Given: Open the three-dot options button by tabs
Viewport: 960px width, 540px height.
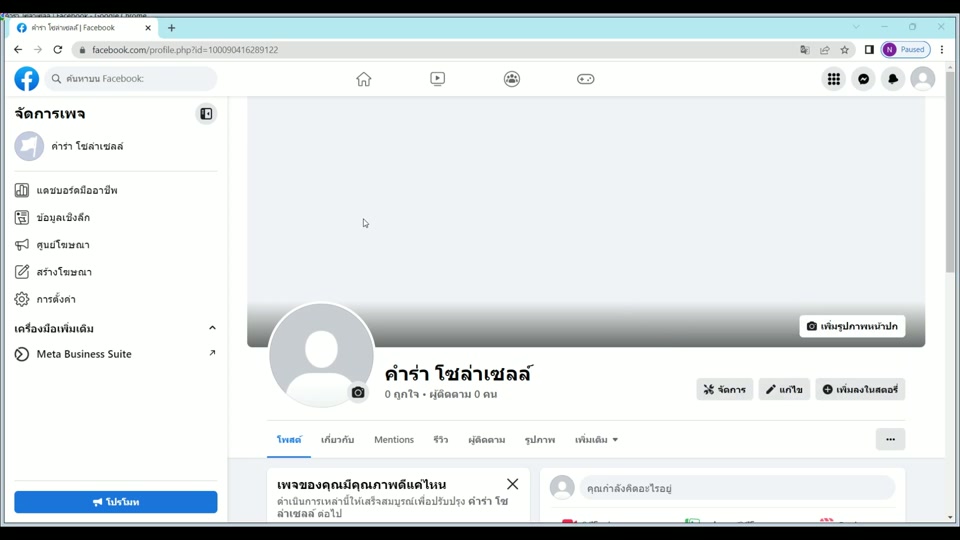Looking at the screenshot, I should [890, 440].
